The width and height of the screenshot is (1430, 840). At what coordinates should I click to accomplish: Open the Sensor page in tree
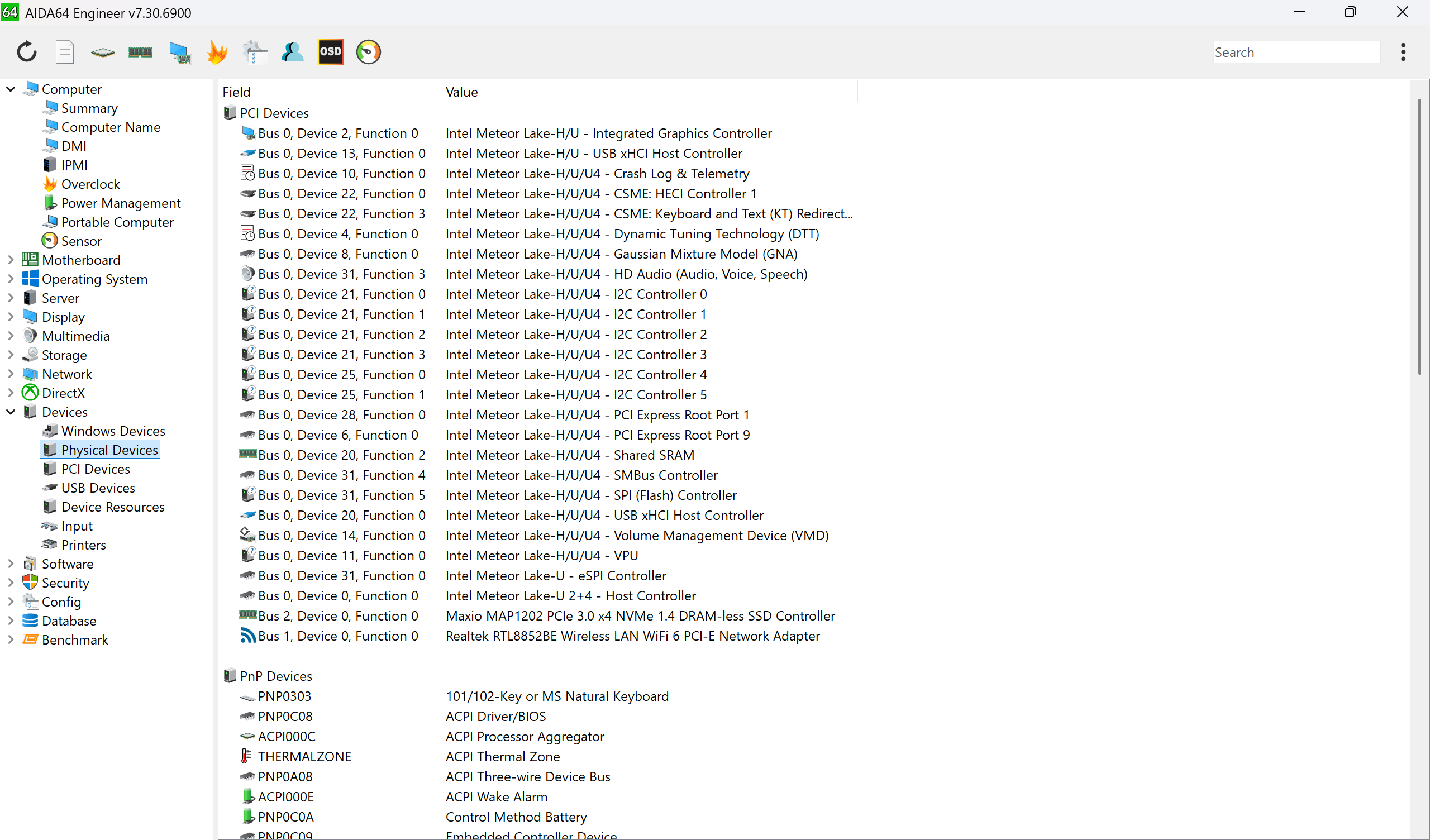click(x=81, y=241)
